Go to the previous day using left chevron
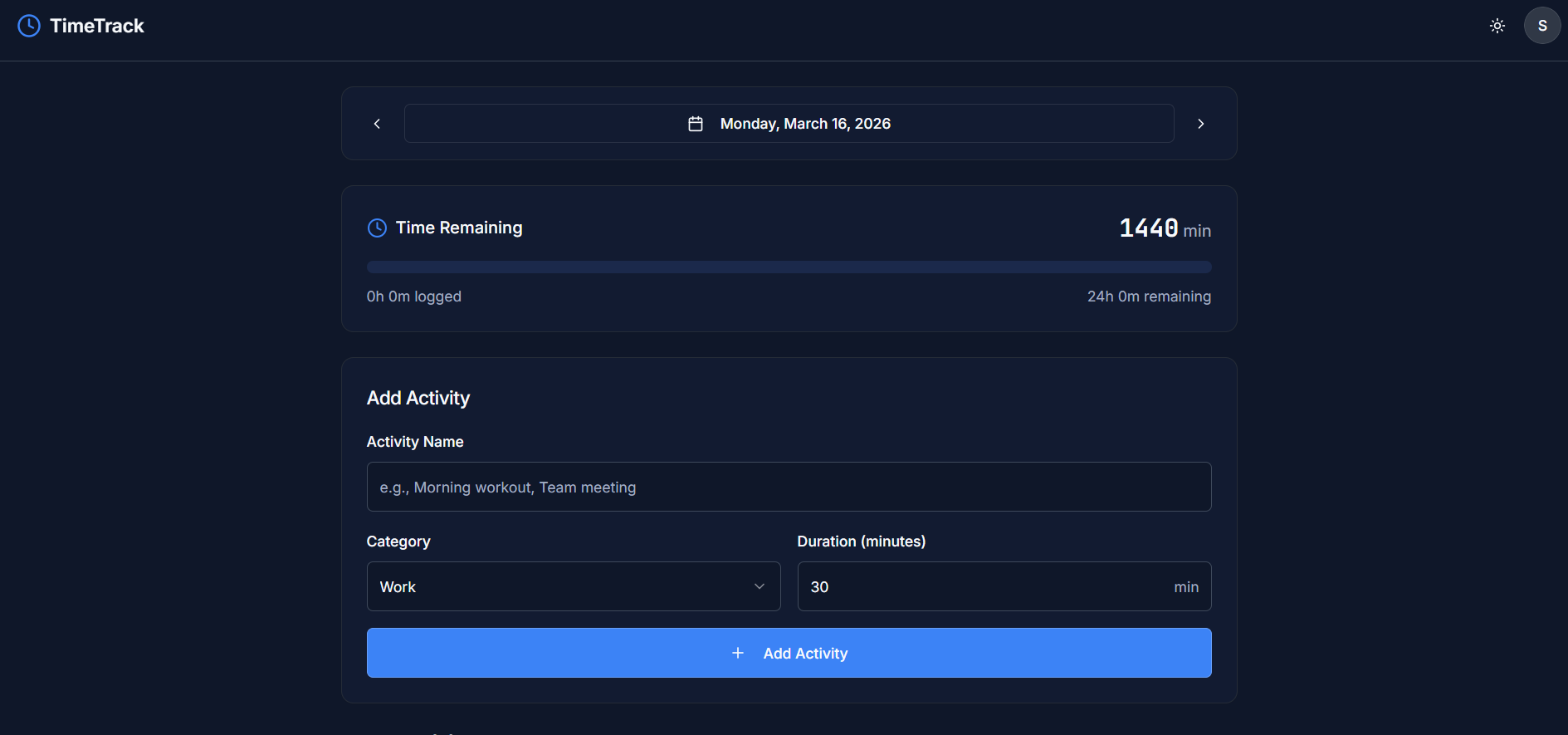Screen dimensions: 1568x735 [377, 124]
